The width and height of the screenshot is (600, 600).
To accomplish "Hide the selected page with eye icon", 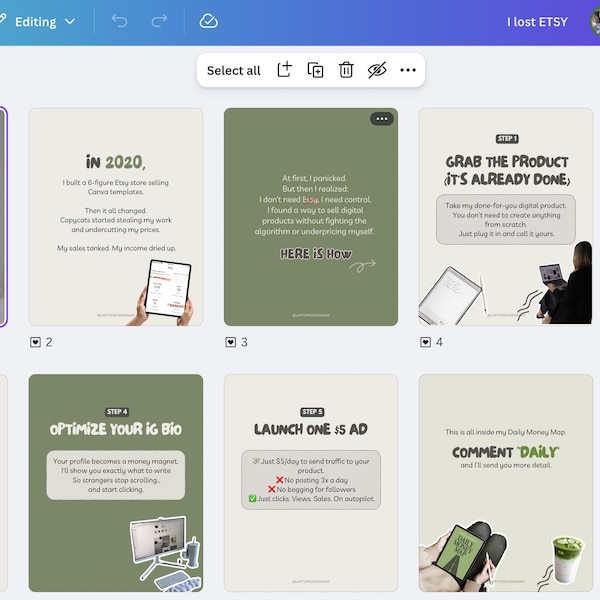I will (x=377, y=70).
